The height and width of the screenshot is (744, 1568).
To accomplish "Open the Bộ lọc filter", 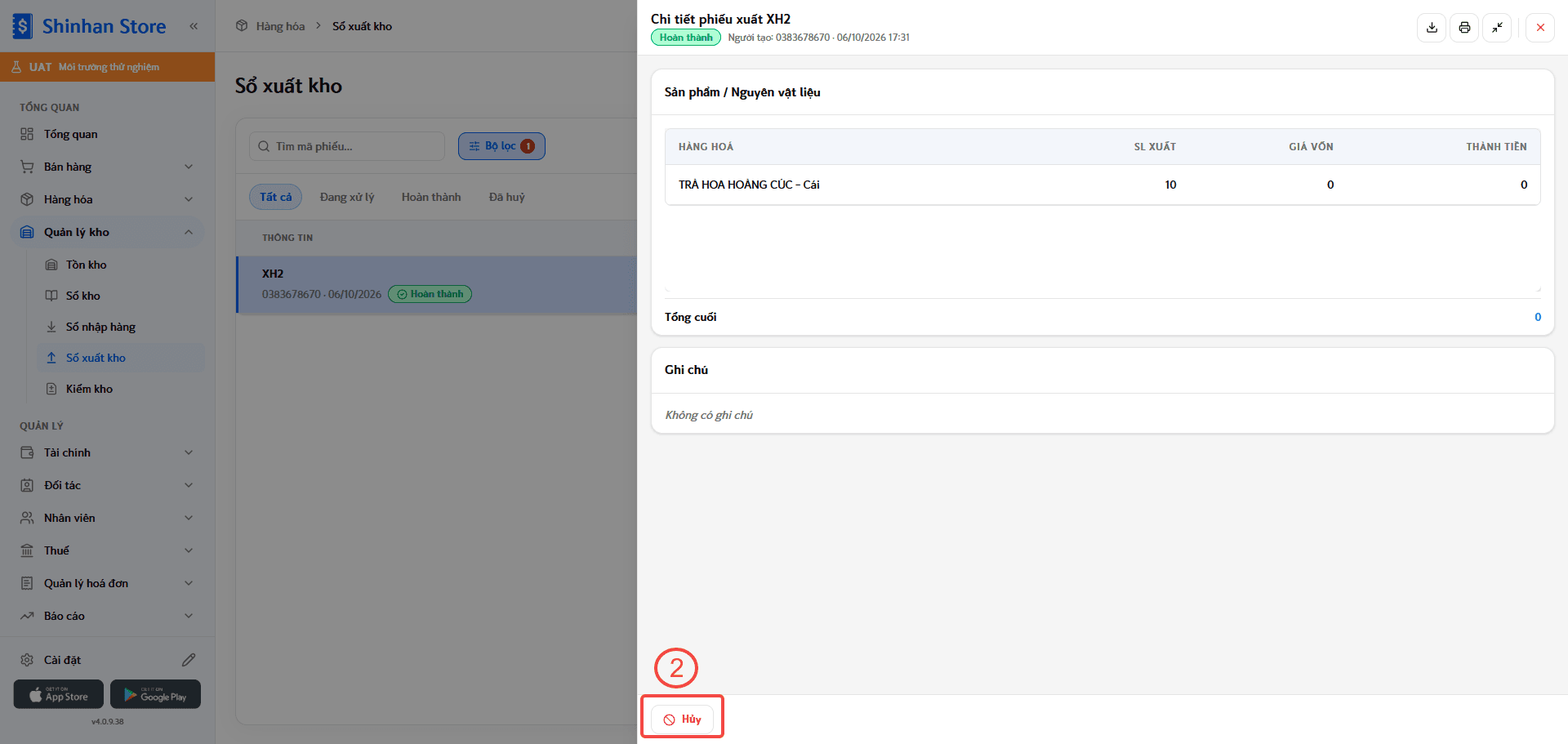I will [x=501, y=146].
